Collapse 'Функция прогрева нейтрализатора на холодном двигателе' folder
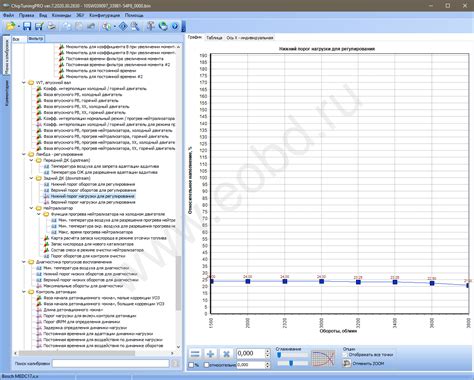Image resolution: width=474 pixels, height=380 pixels. tap(39, 214)
